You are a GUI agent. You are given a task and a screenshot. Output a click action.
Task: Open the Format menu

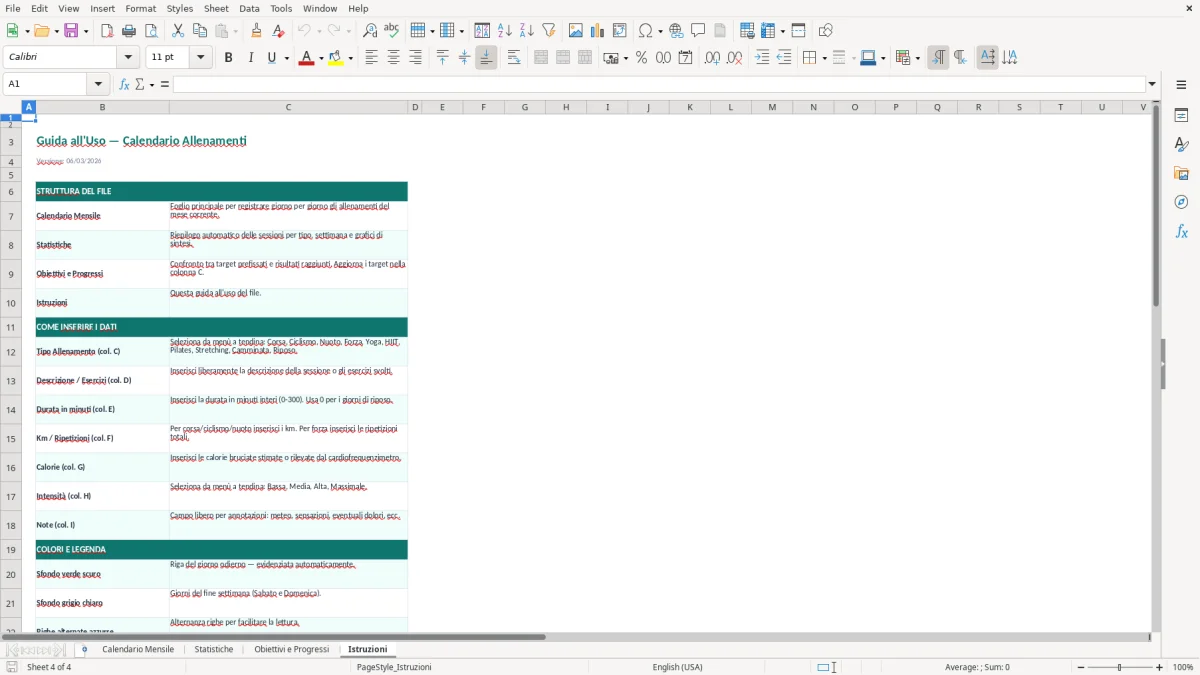coord(141,8)
